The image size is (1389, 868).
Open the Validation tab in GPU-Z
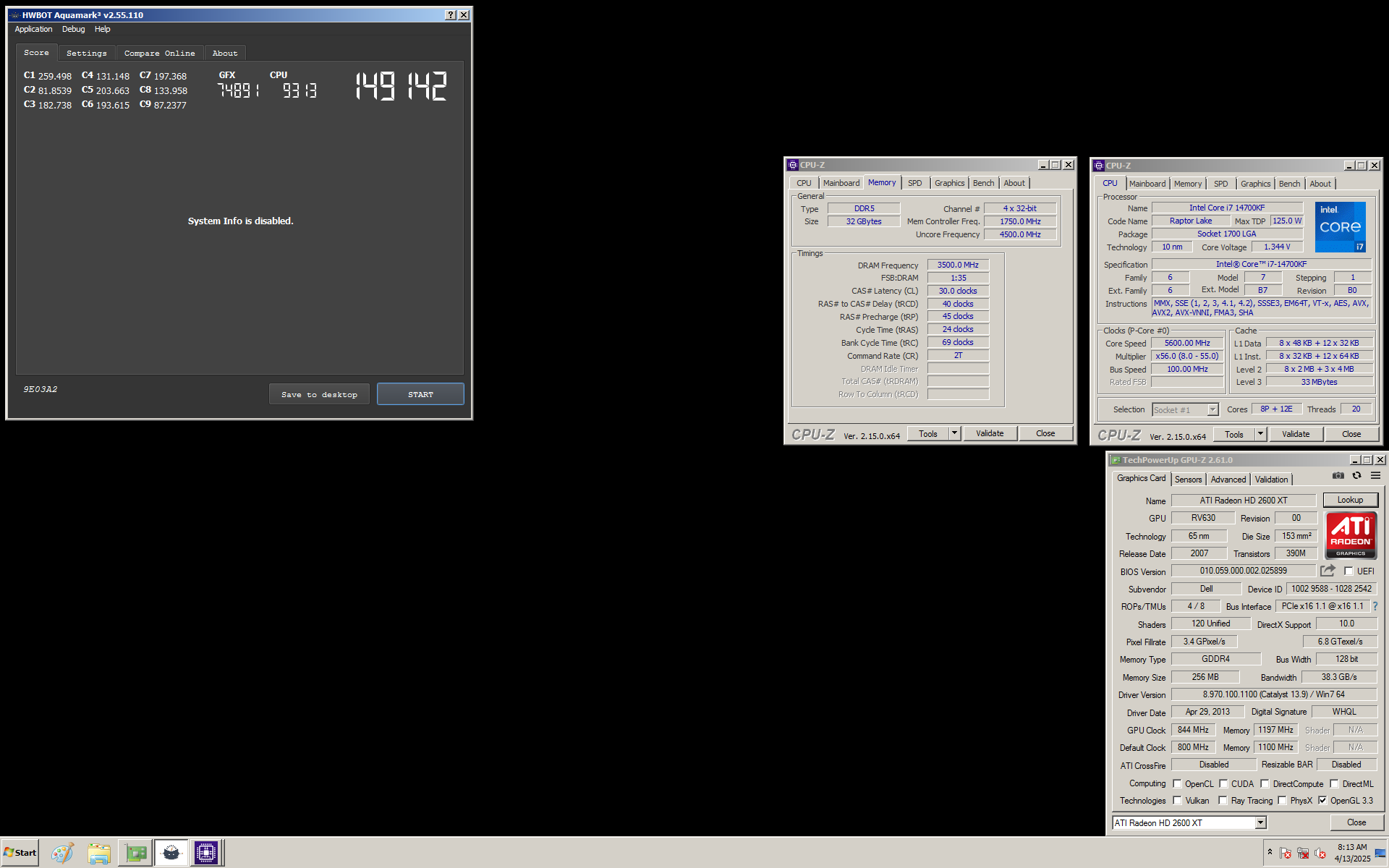[x=1271, y=480]
